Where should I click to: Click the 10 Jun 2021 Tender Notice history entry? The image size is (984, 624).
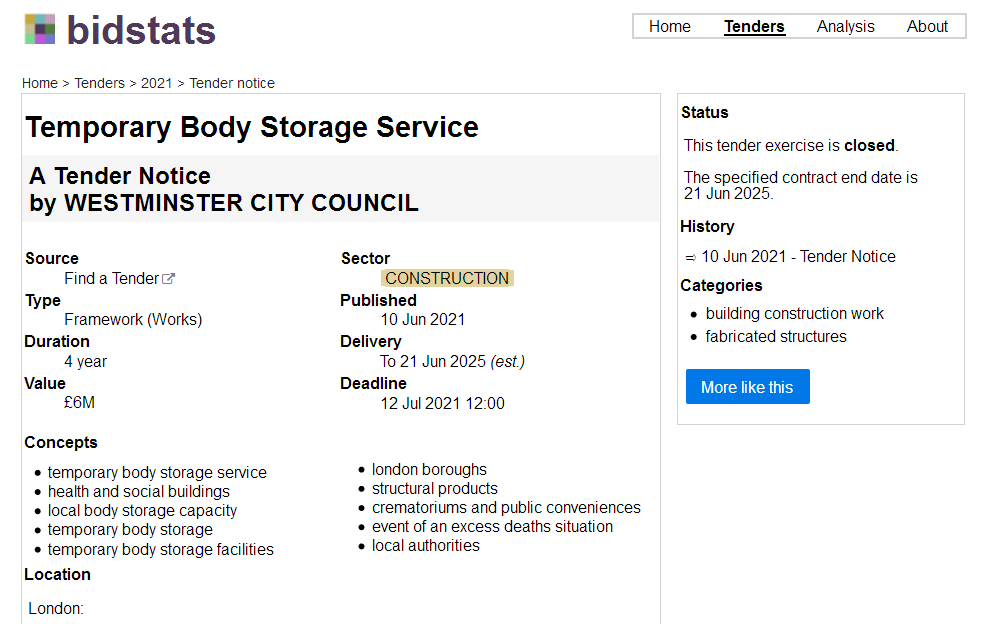tap(798, 257)
